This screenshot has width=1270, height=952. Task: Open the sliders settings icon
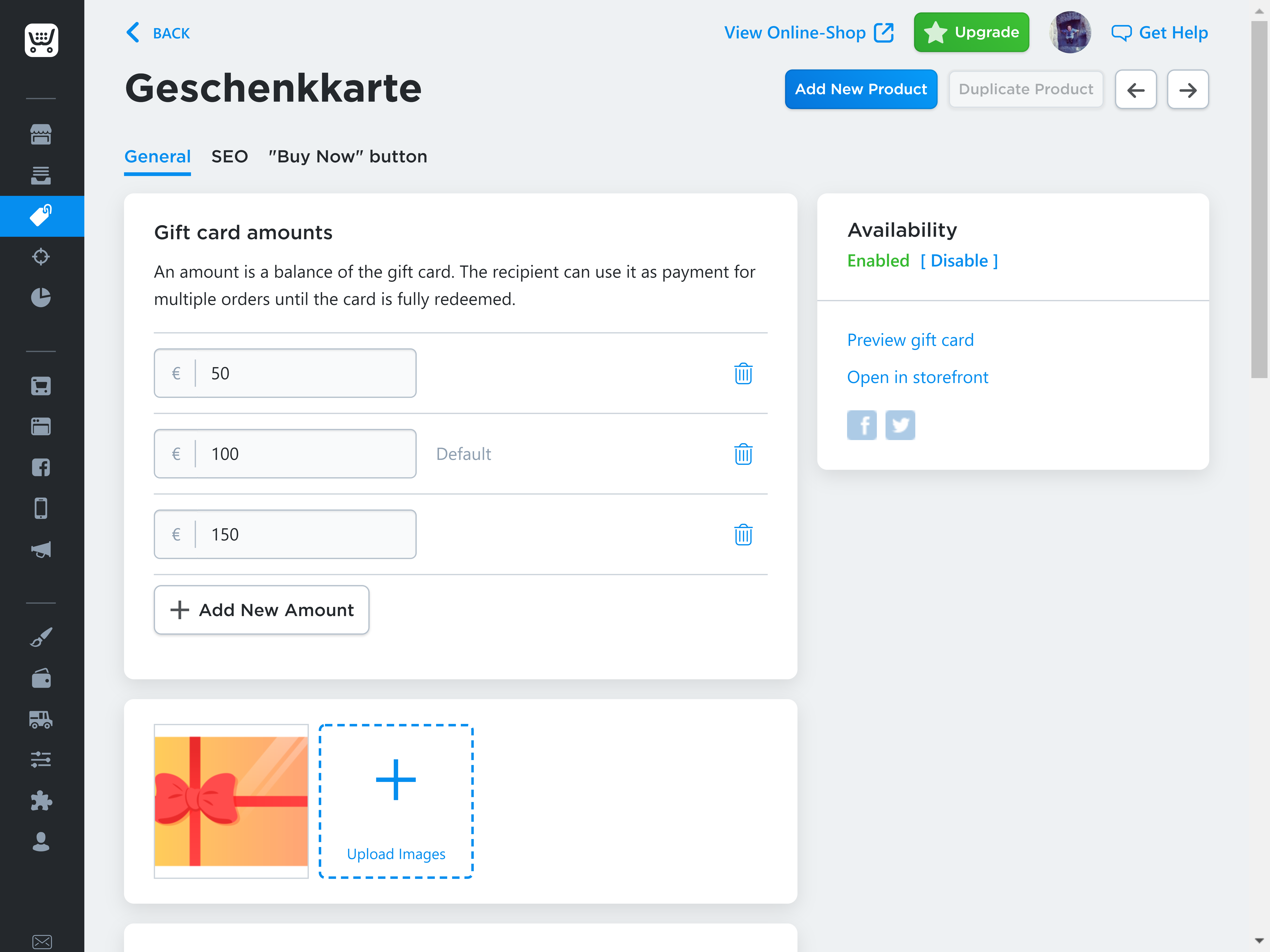[41, 760]
